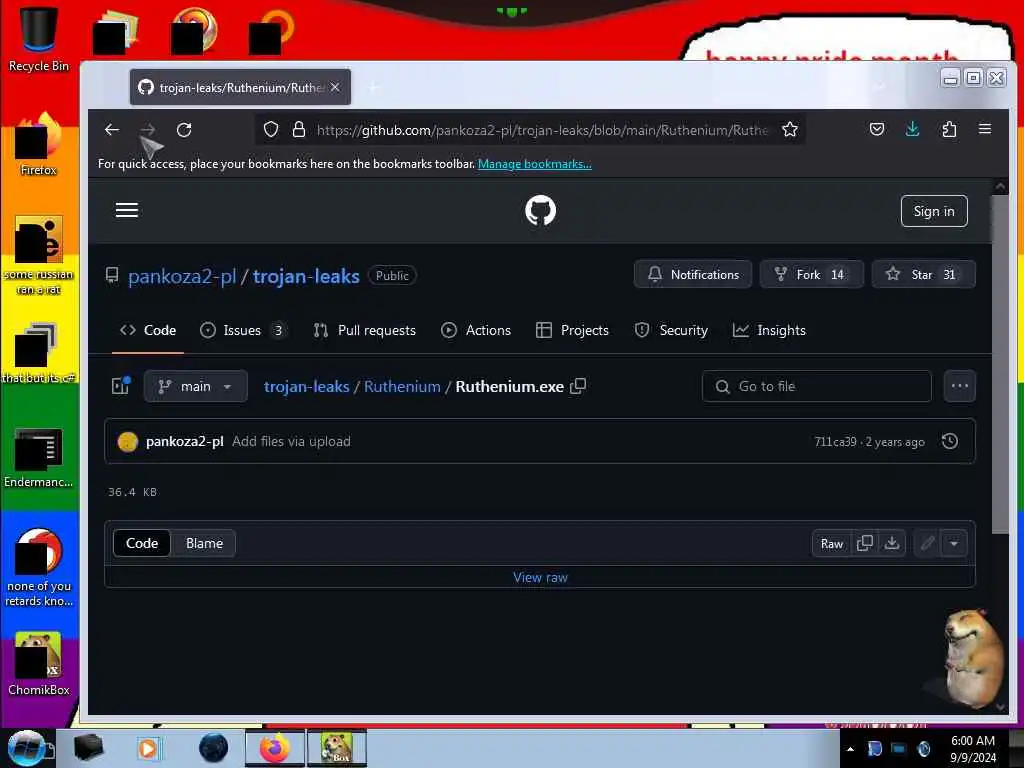Viewport: 1024px width, 768px height.
Task: Click the Sign in button
Action: tap(934, 211)
